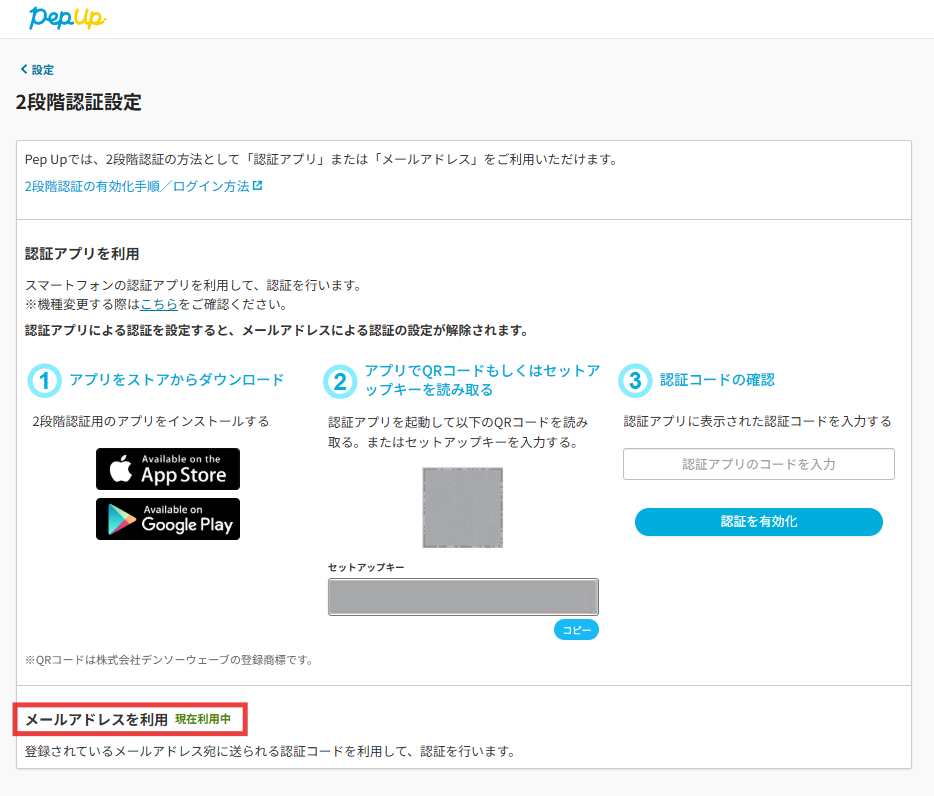Click 認証アプリを利用 heading
The width and height of the screenshot is (934, 796).
[x=82, y=254]
